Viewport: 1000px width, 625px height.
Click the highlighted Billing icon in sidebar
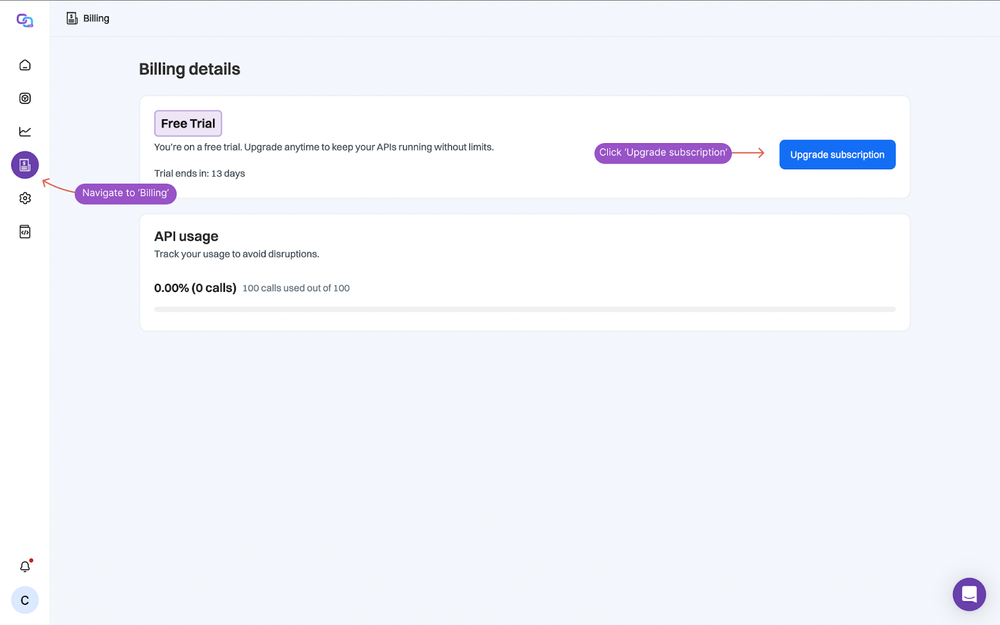pos(24,164)
